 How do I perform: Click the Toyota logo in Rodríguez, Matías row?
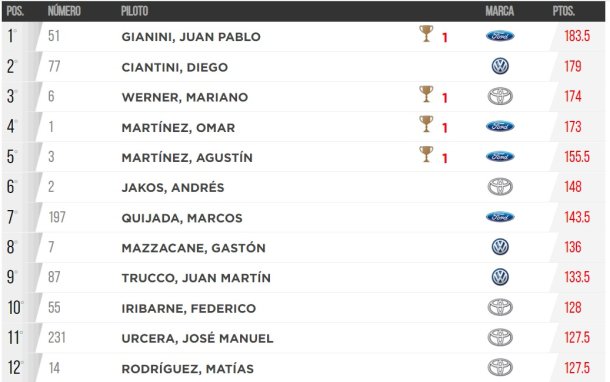[500, 368]
